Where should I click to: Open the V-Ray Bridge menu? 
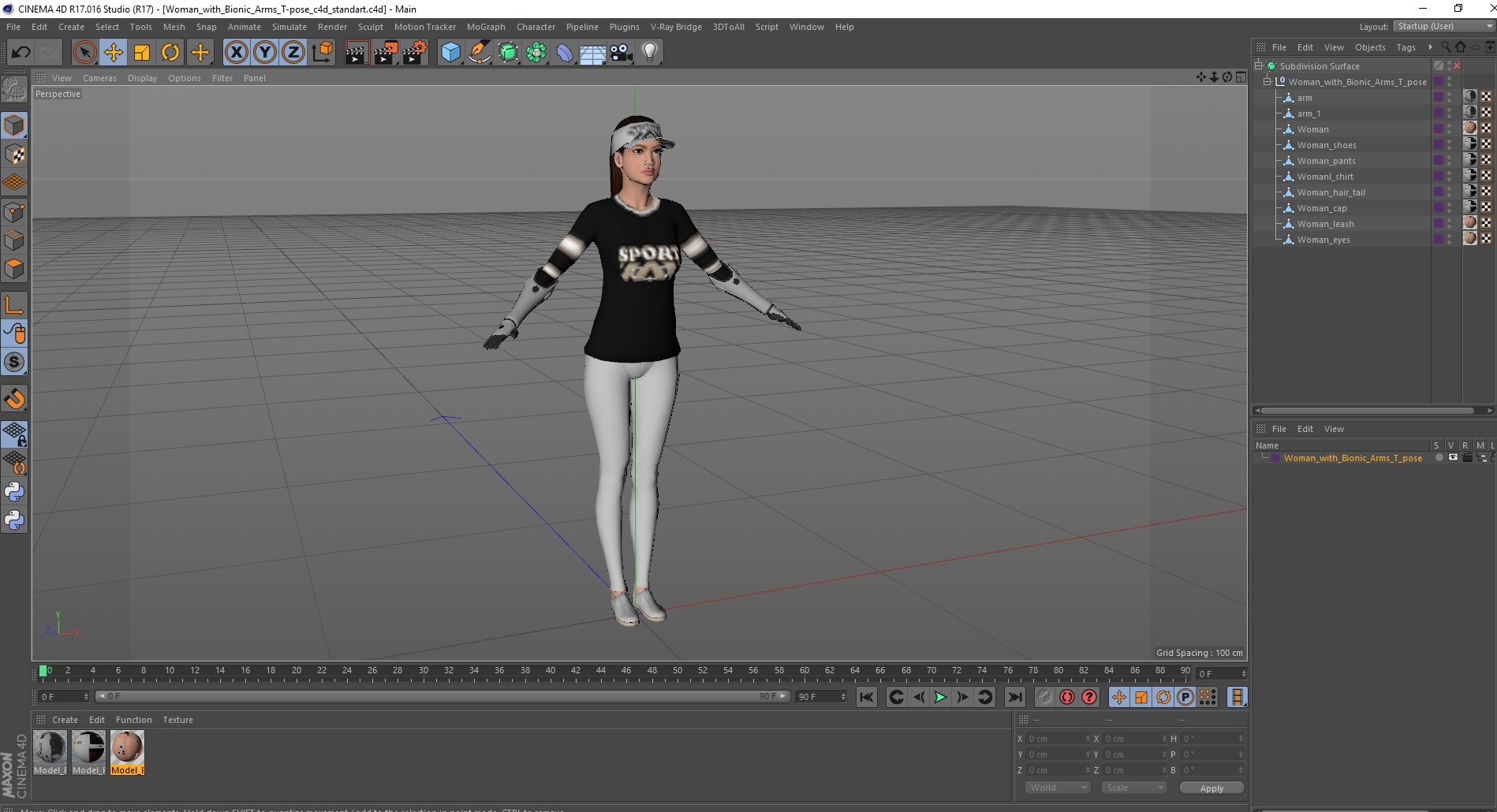point(676,27)
